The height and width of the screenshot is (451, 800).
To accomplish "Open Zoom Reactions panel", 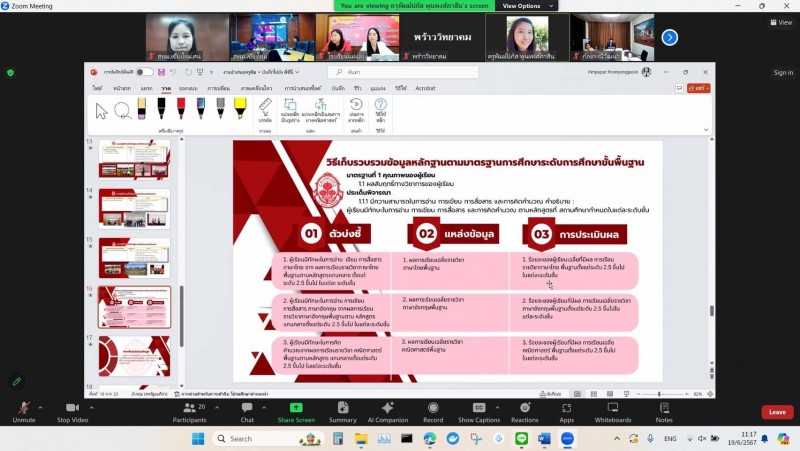I will (x=524, y=412).
